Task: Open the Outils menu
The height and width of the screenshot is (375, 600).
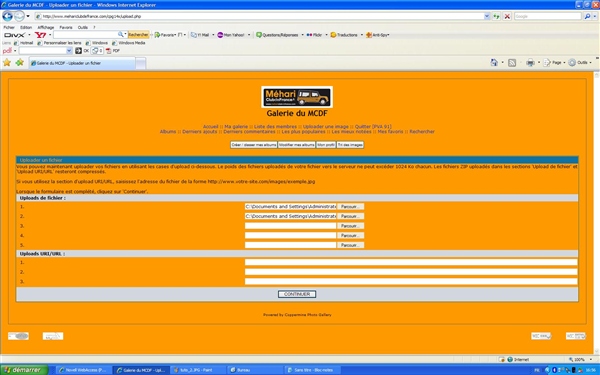Action: pos(83,28)
